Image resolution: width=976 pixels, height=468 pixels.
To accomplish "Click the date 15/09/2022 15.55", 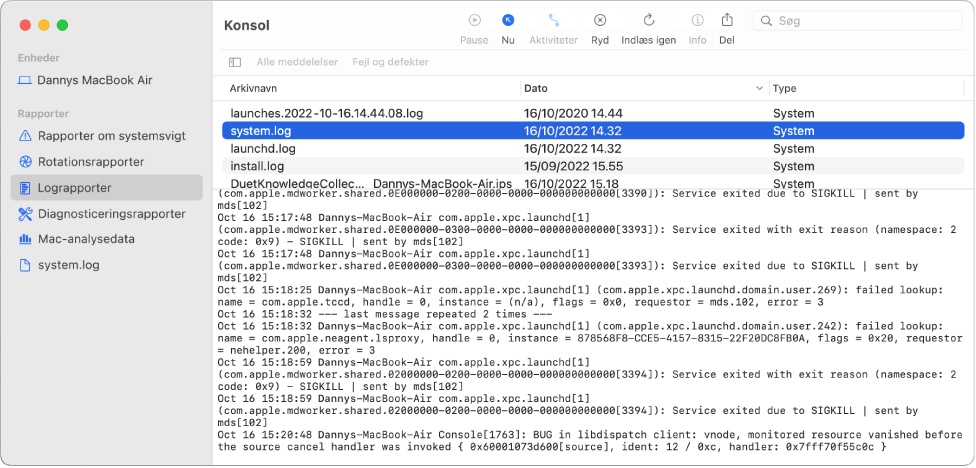I will 574,166.
